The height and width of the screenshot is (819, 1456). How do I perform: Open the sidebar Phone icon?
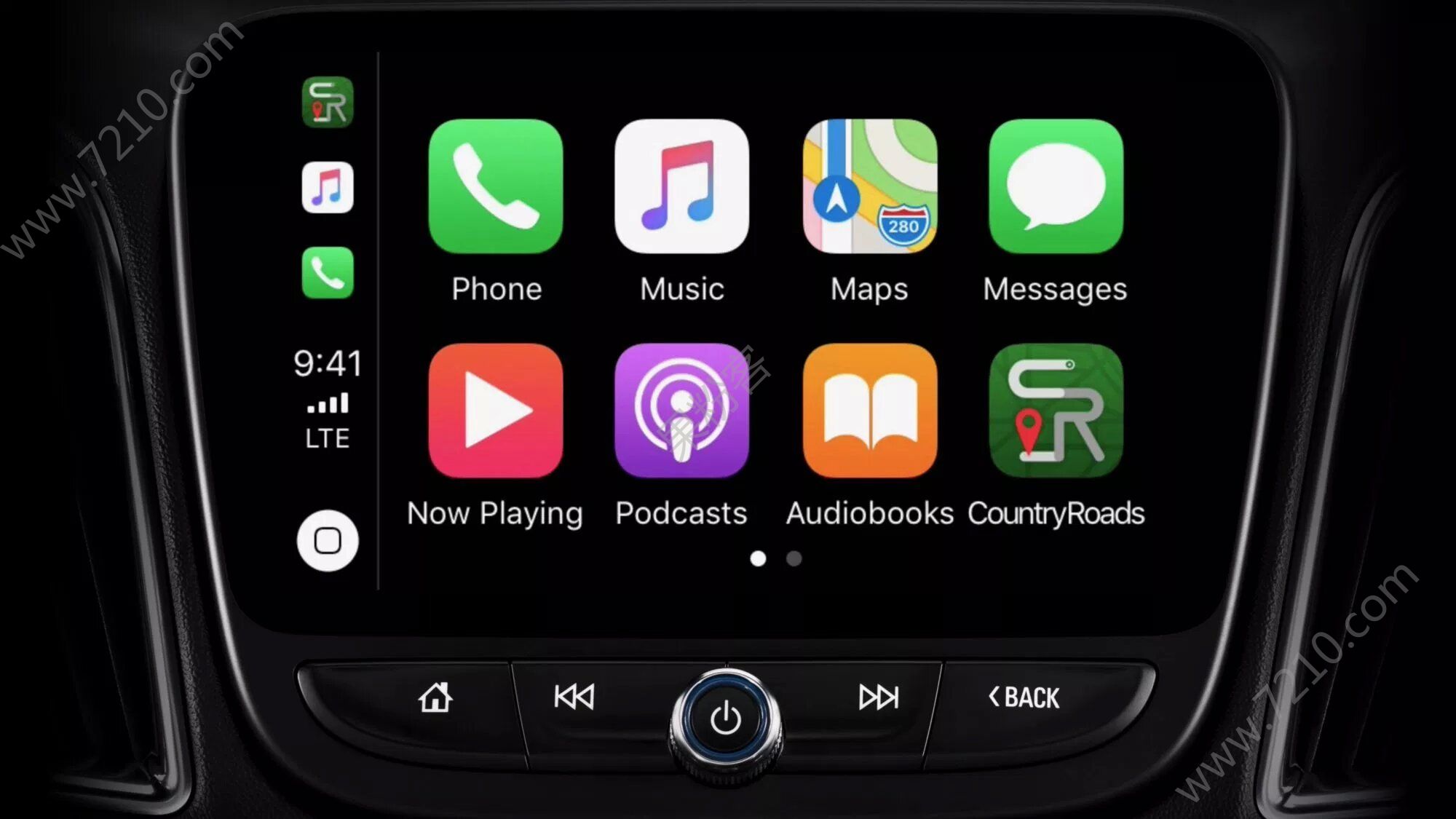pos(326,275)
